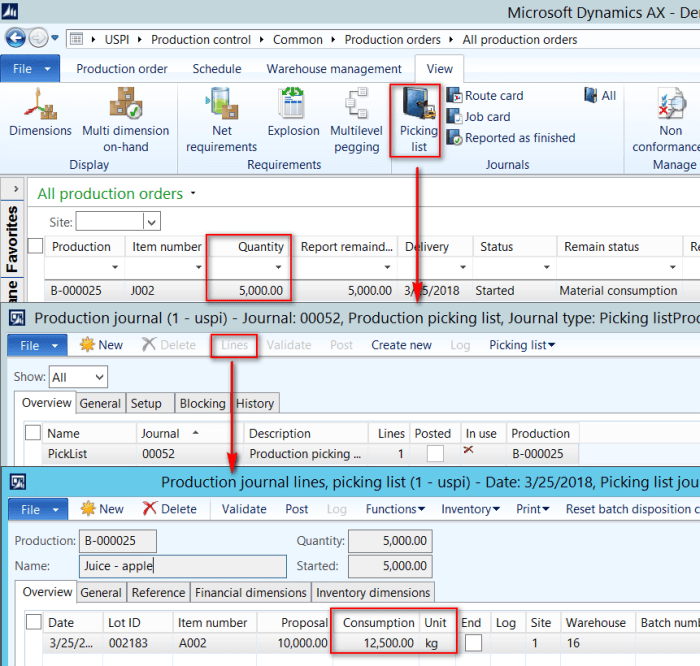Viewport: 700px width, 666px height.
Task: Open the Inventory dimensions tab
Action: 372,592
